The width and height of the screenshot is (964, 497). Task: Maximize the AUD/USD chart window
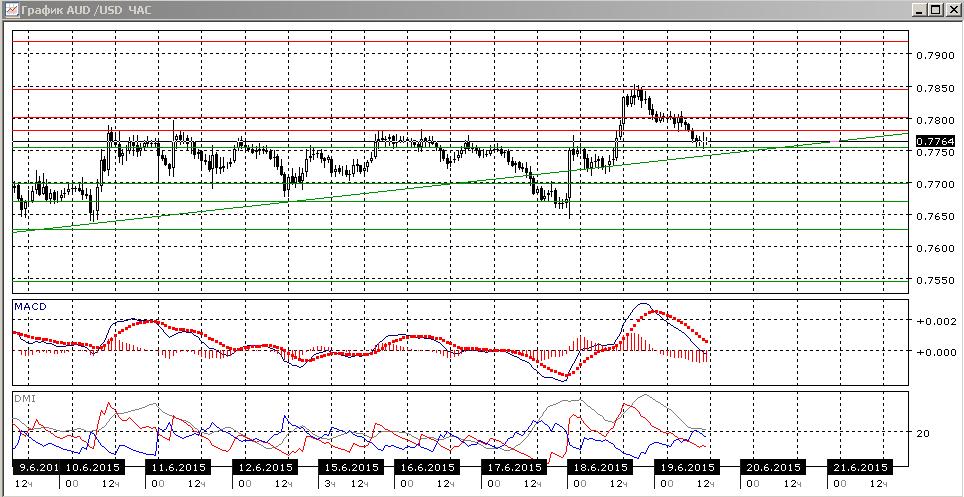934,9
